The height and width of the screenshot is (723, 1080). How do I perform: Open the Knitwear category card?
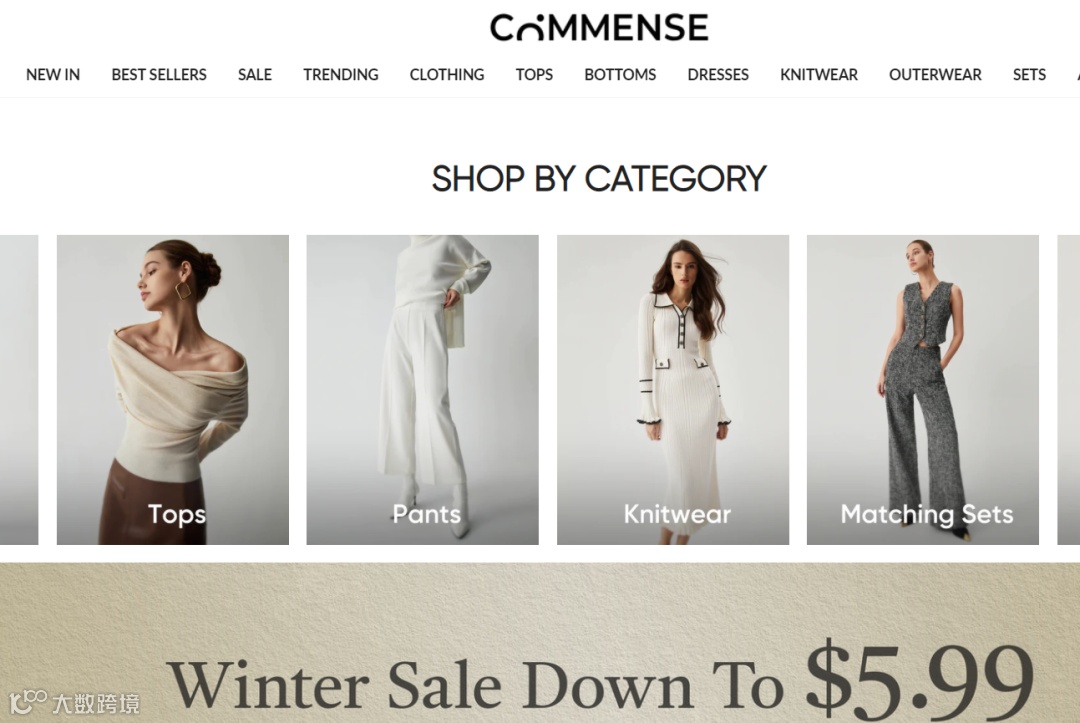pyautogui.click(x=673, y=390)
